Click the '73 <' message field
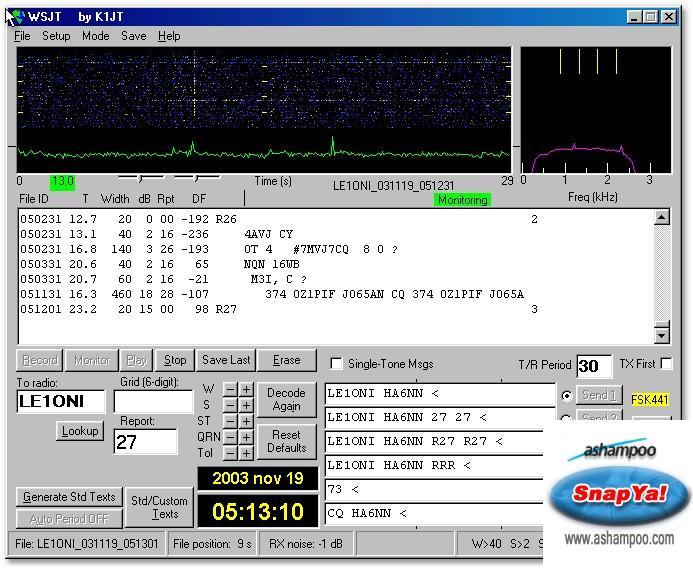This screenshot has width=693, height=570. (434, 490)
